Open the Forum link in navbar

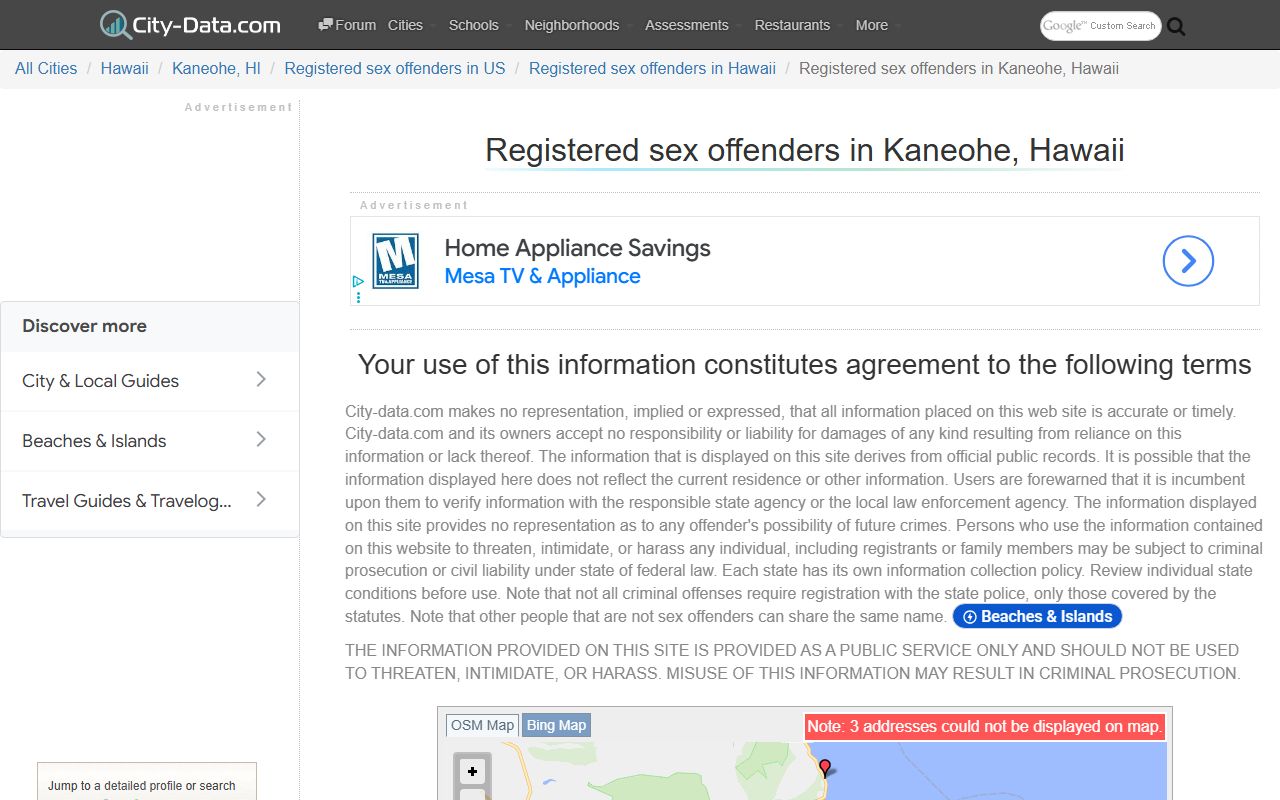pyautogui.click(x=347, y=25)
